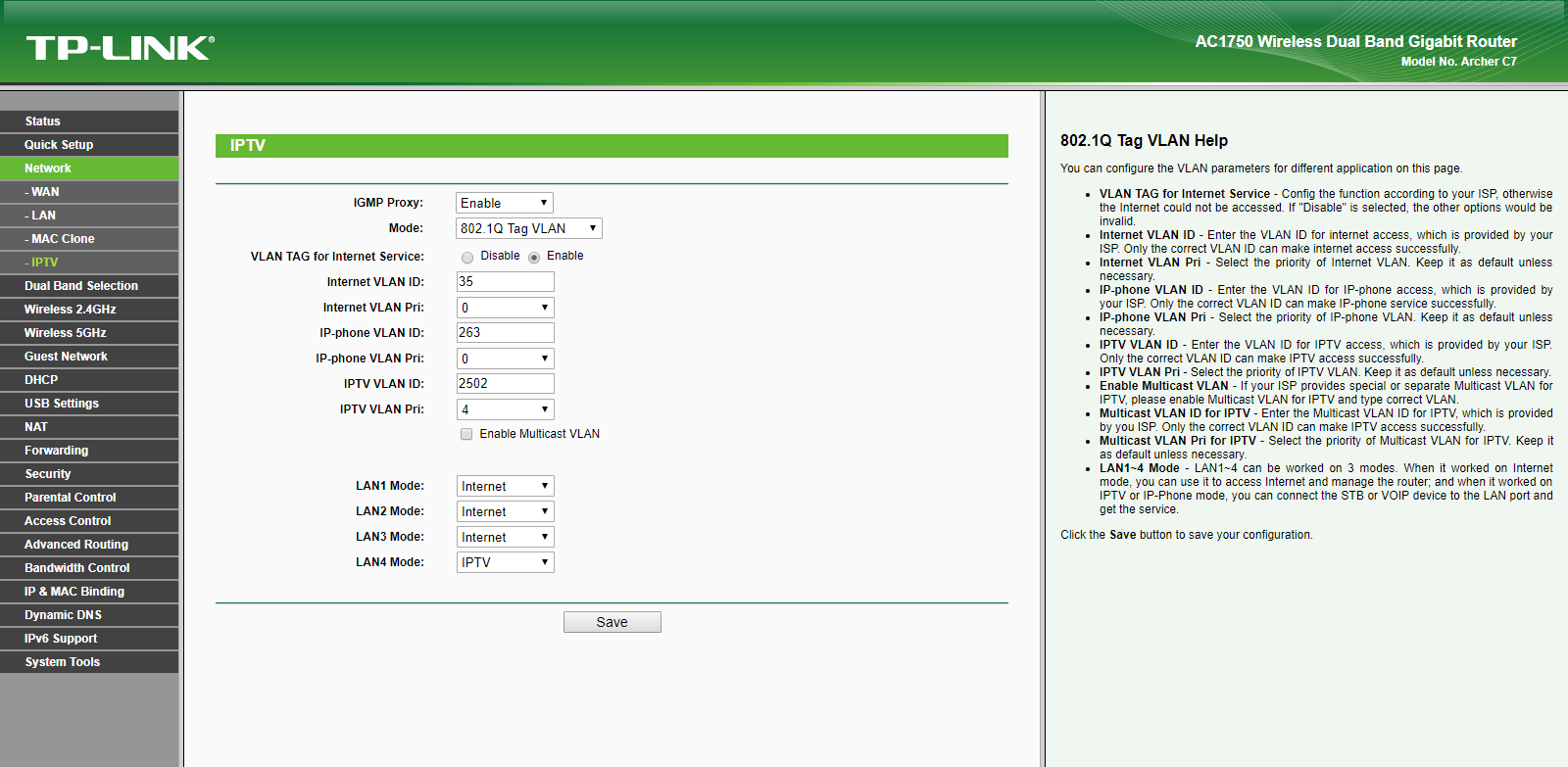Select the Disable radio for VLAN TAG
This screenshot has height=767, width=1568.
coord(467,258)
